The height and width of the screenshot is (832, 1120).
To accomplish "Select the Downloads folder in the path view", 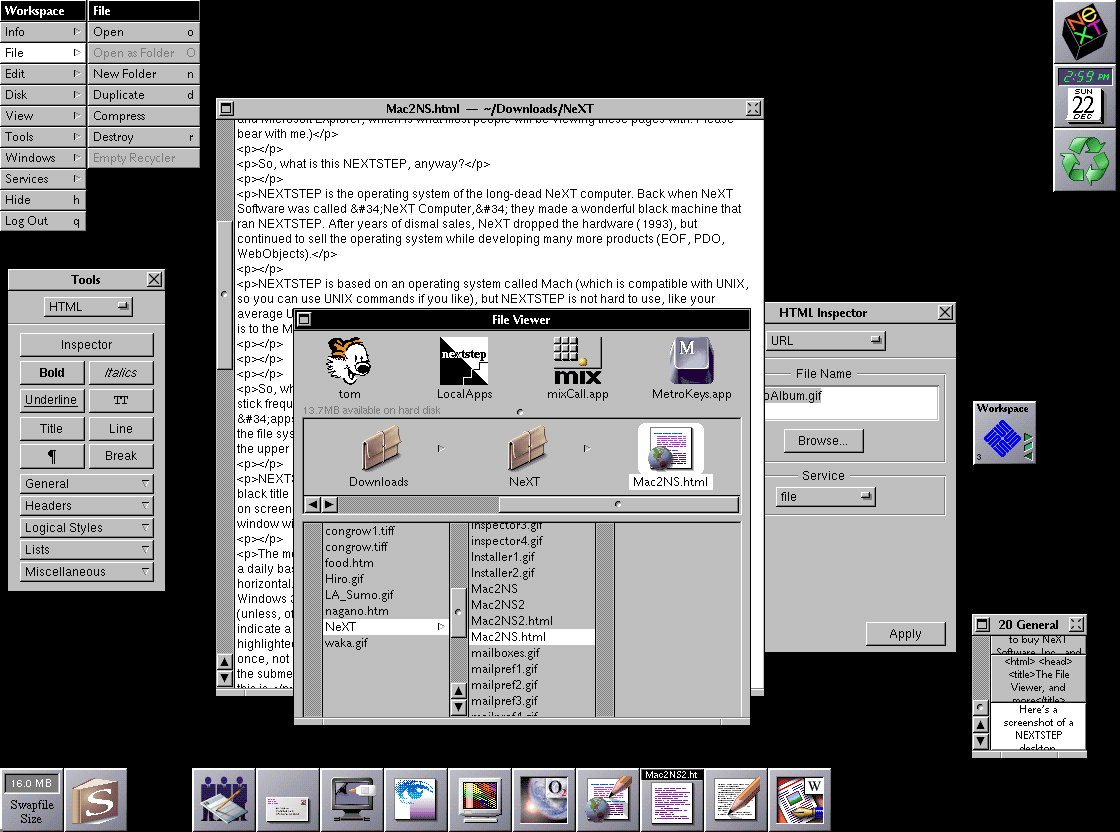I will pyautogui.click(x=378, y=450).
